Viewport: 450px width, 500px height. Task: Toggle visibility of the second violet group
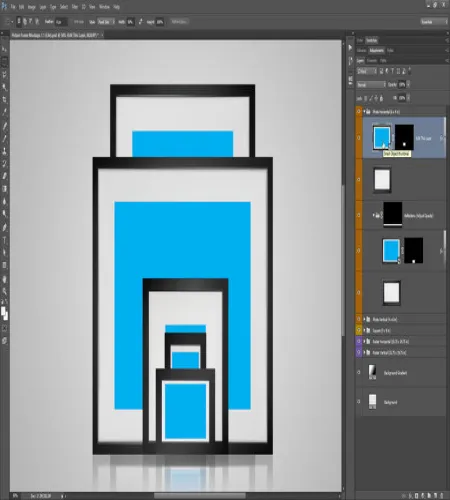(x=359, y=352)
